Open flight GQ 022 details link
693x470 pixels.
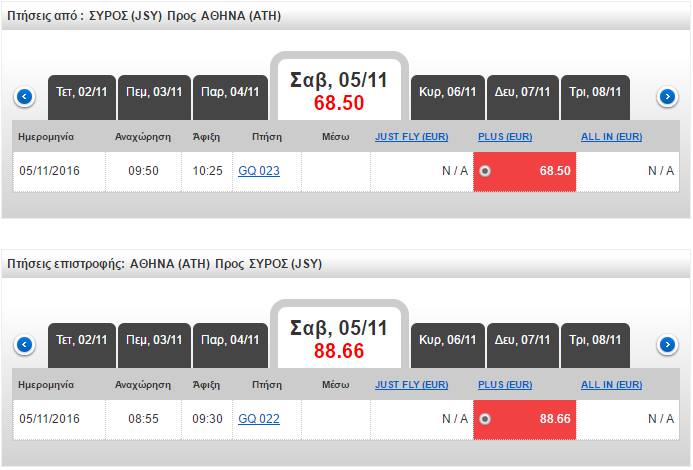(259, 419)
